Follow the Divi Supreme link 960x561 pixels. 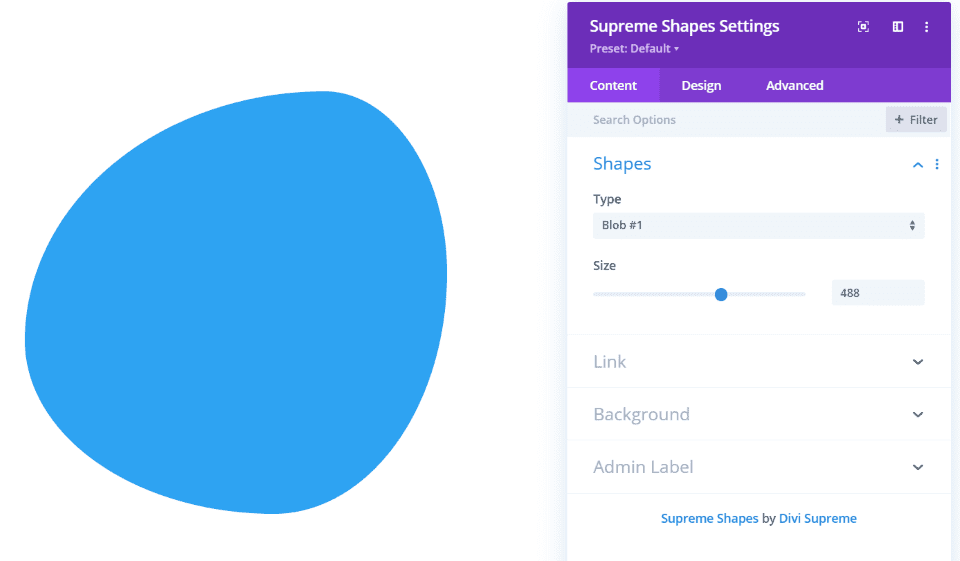click(x=817, y=519)
